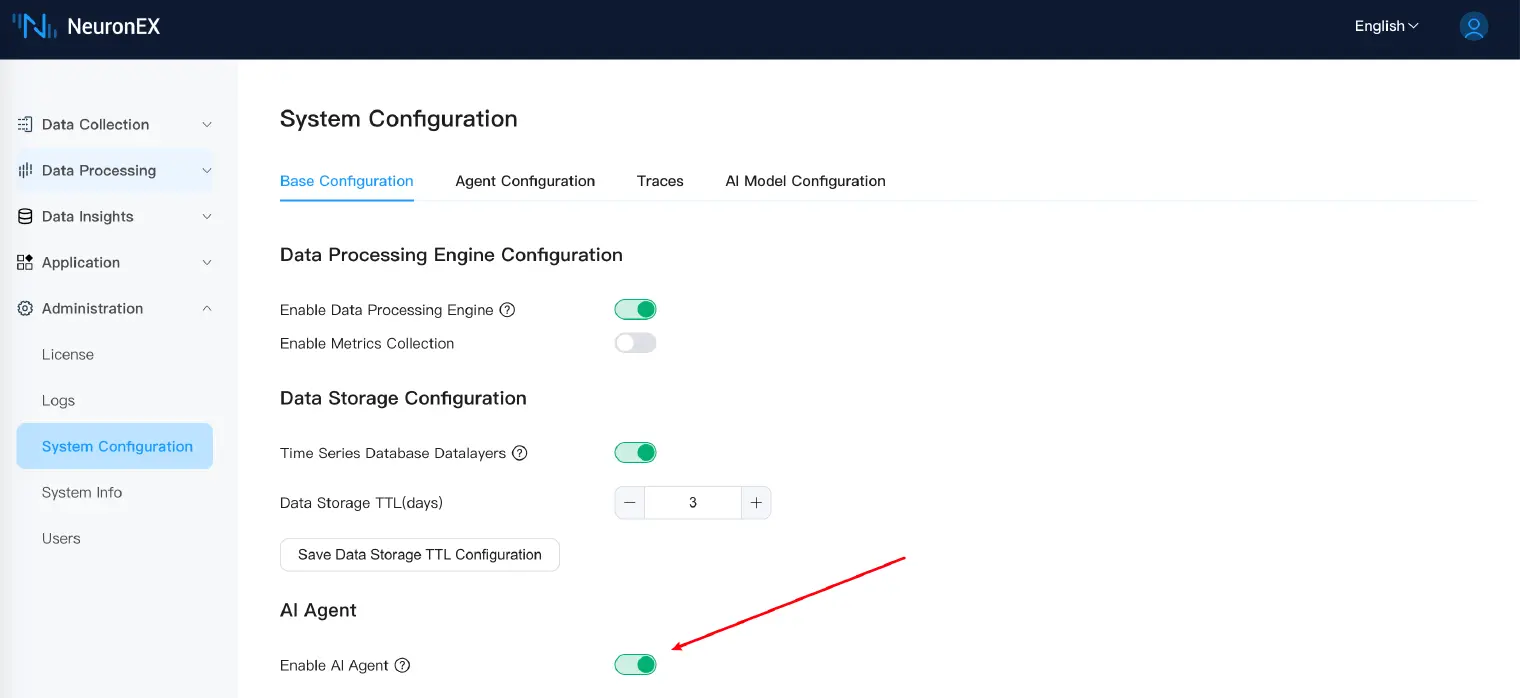This screenshot has width=1520, height=698.
Task: Click the Data Collection sidebar icon
Action: [25, 125]
